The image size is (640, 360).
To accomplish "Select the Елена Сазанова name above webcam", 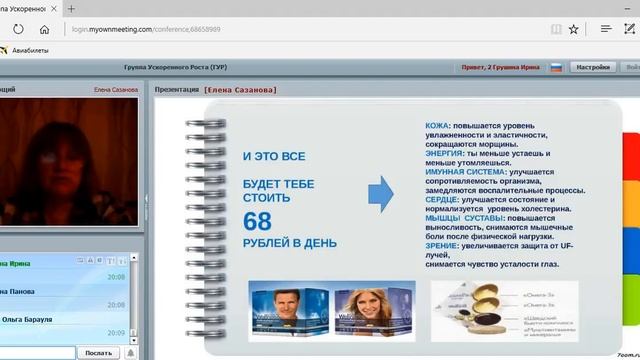I will click(116, 90).
